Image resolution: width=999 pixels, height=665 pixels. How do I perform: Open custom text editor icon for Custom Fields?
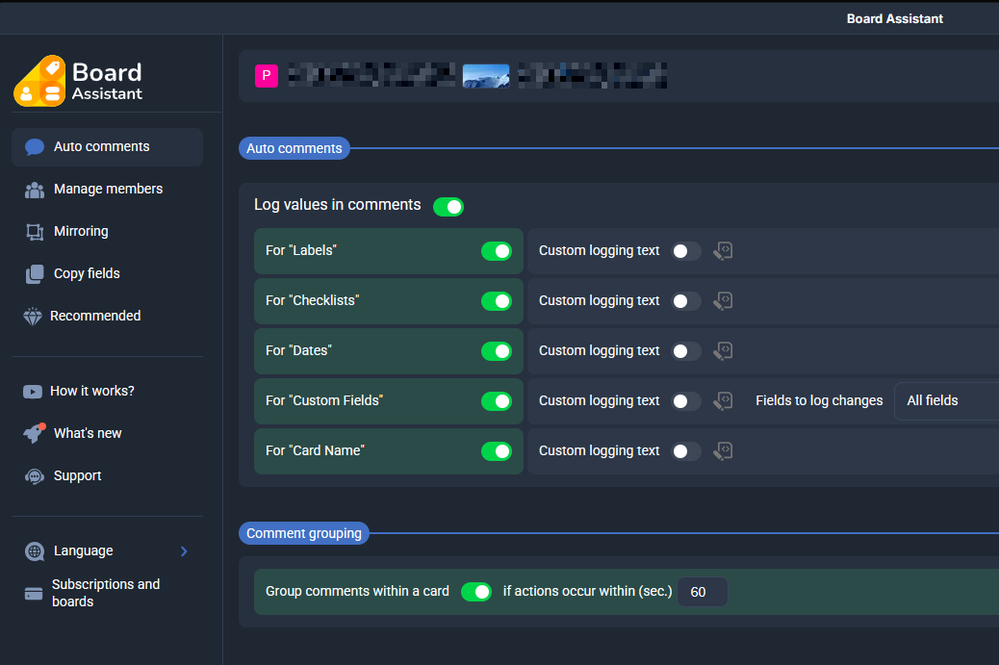click(x=723, y=401)
